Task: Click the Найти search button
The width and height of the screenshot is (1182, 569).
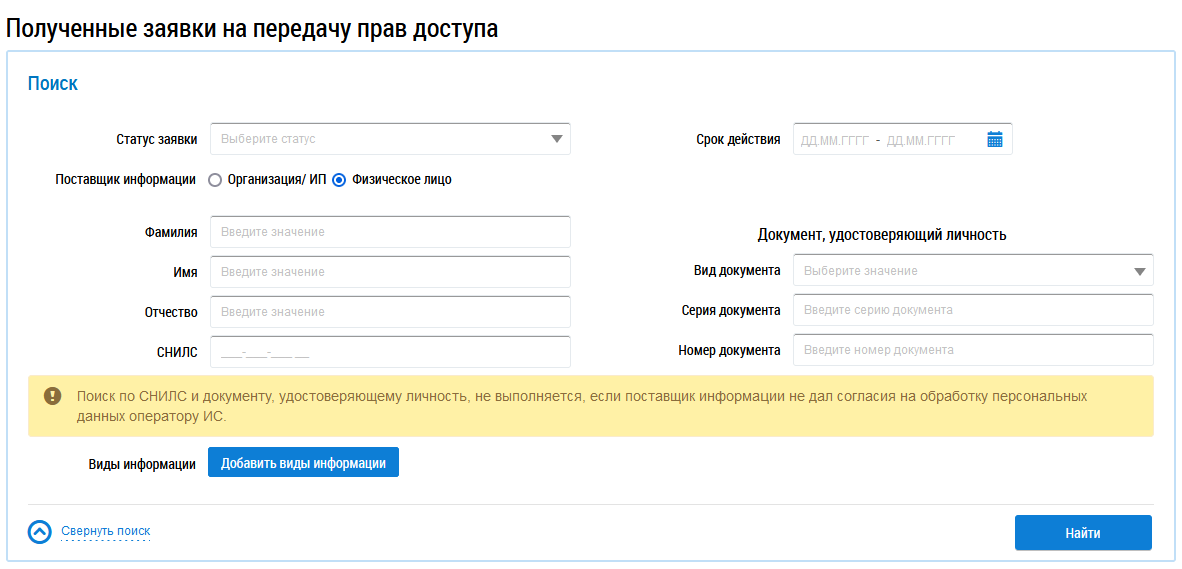Action: pos(1082,533)
